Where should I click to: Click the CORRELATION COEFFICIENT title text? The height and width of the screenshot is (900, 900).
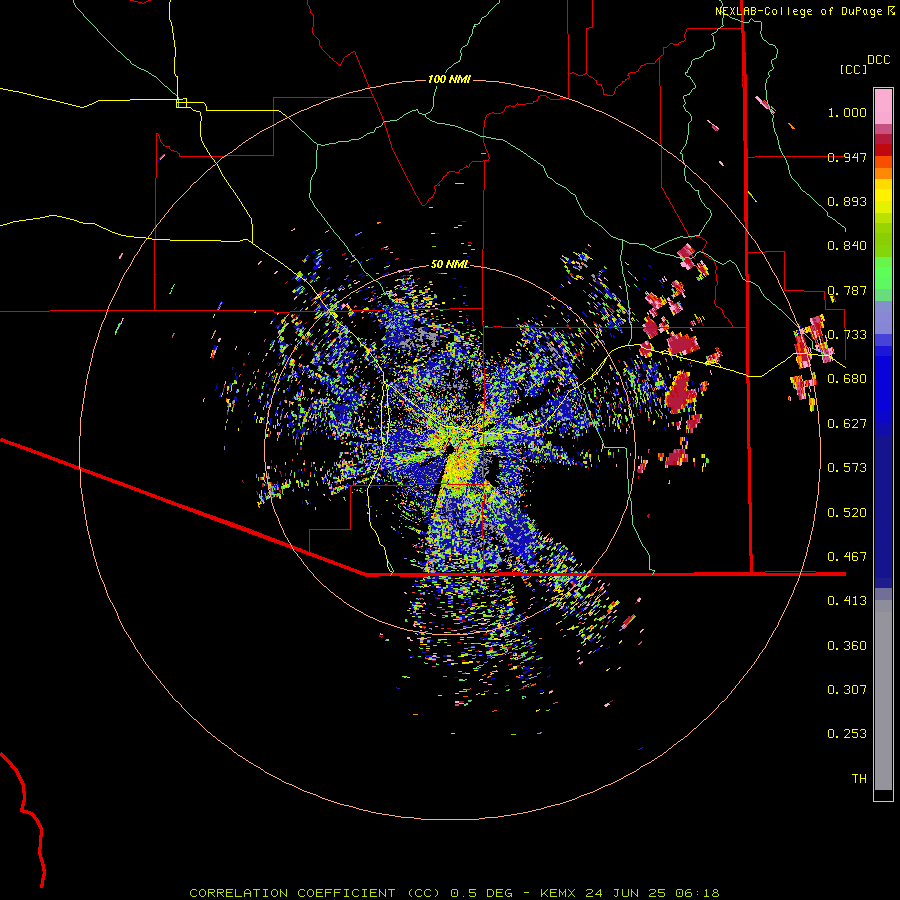click(x=292, y=893)
